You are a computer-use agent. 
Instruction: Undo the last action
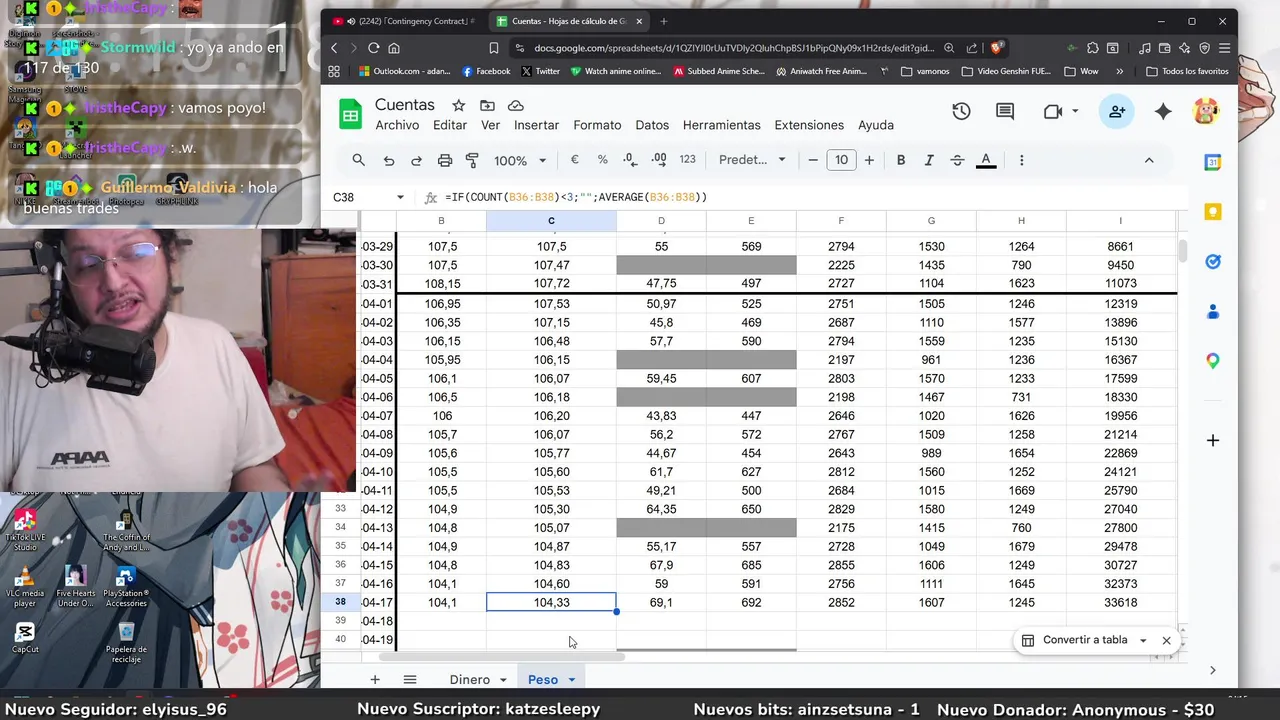(389, 160)
